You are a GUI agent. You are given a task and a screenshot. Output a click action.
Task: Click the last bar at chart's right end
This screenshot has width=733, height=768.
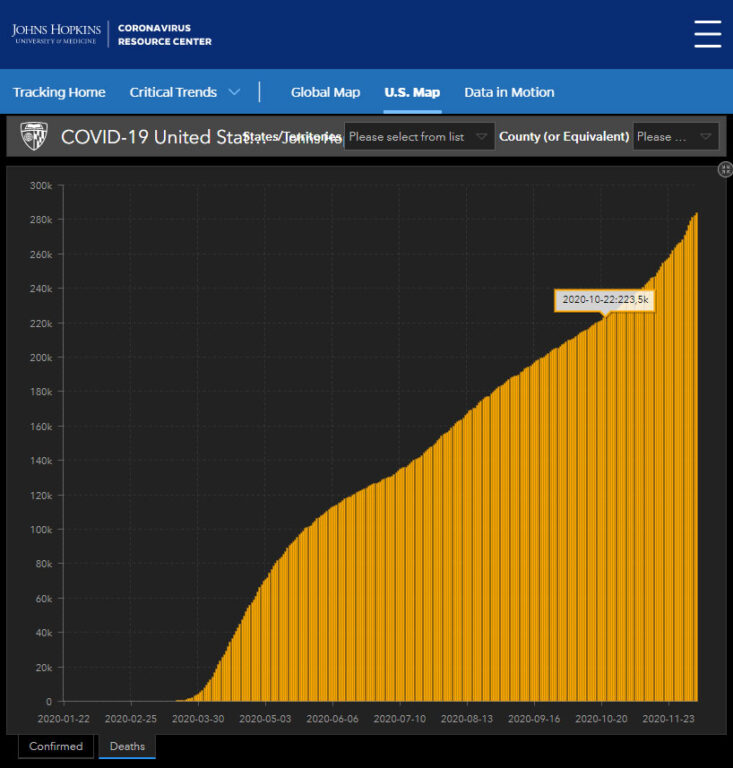(x=696, y=456)
